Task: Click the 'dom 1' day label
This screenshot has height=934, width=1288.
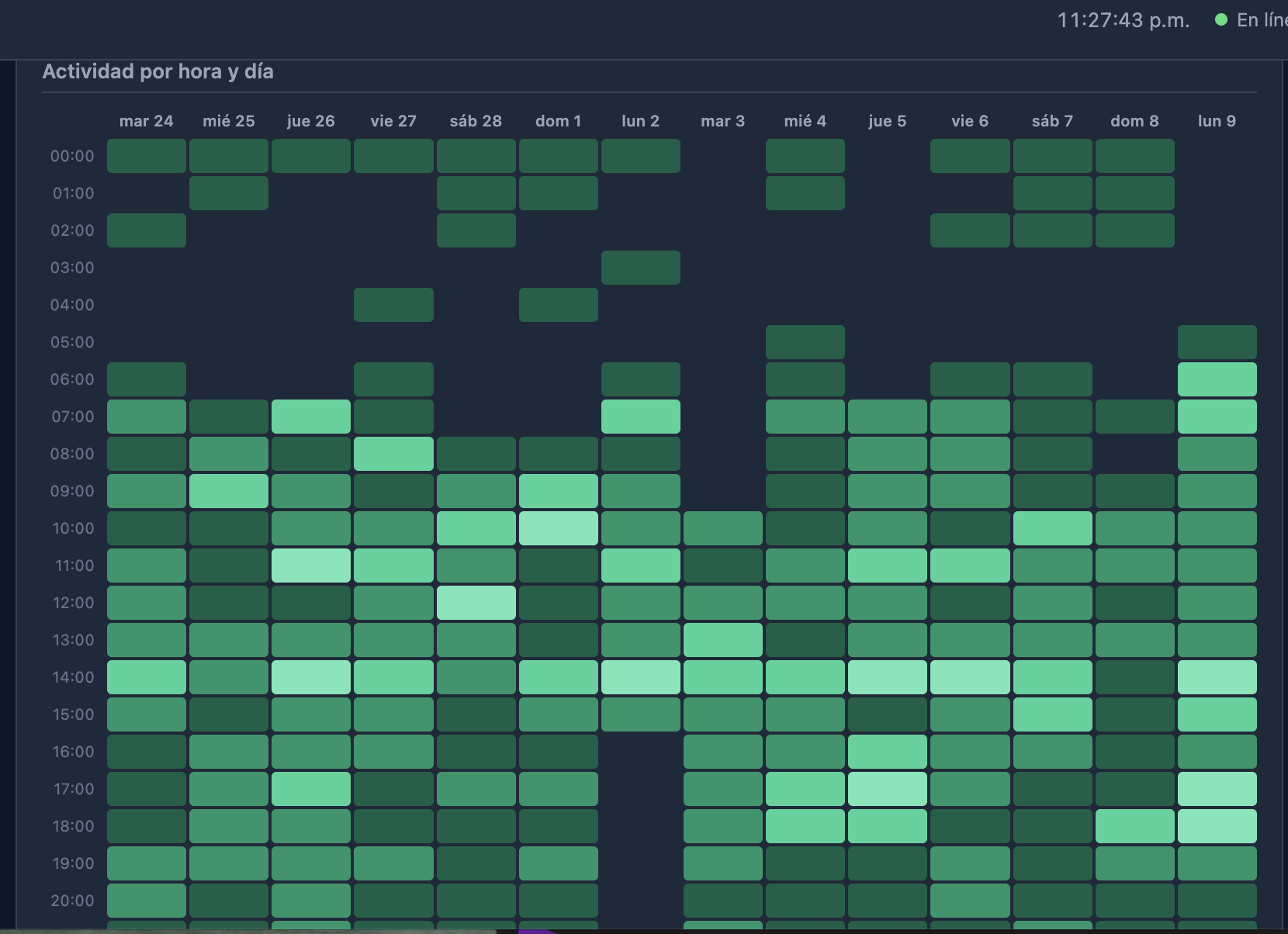Action: click(x=558, y=121)
